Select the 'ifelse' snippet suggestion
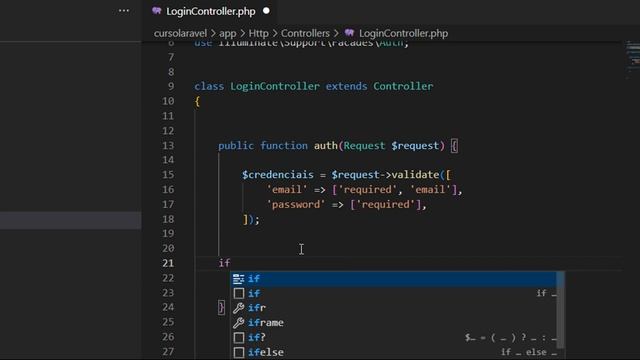 tap(394, 352)
